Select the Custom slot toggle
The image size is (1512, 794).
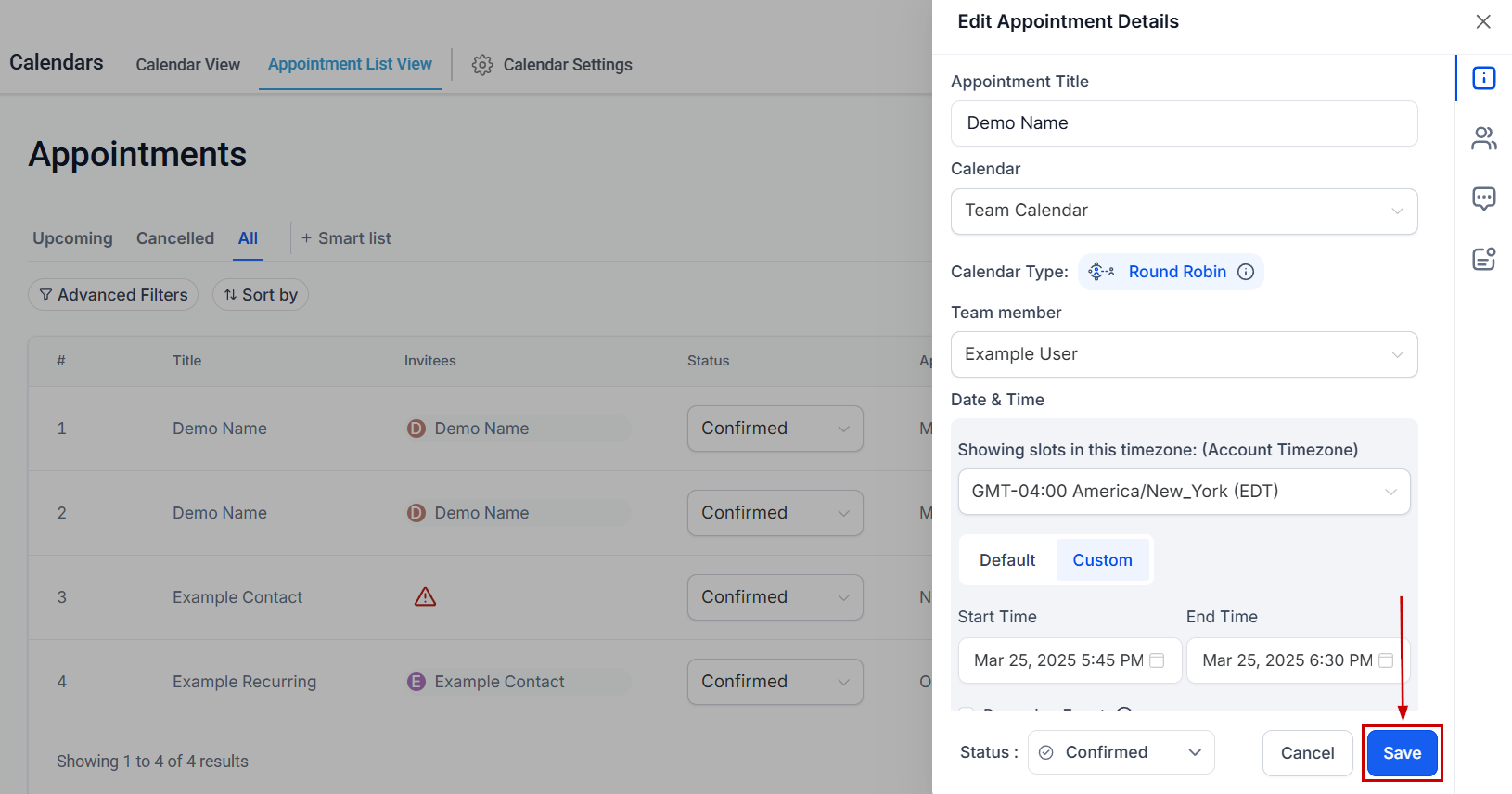click(1102, 560)
